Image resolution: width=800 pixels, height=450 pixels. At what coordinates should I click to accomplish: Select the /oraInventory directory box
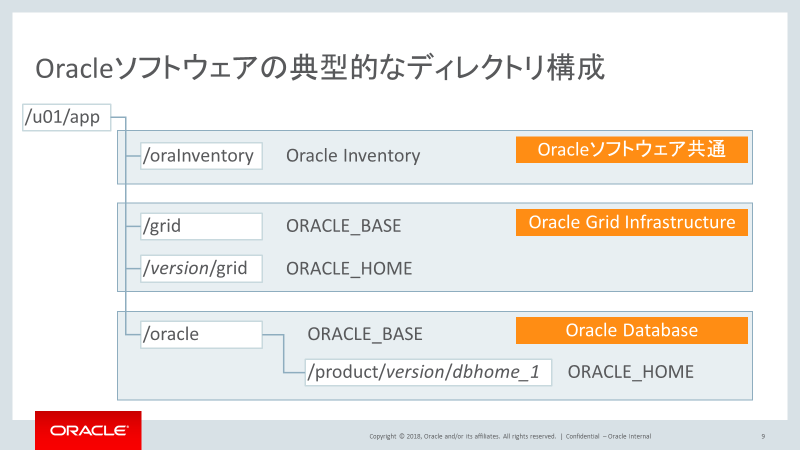(x=200, y=155)
